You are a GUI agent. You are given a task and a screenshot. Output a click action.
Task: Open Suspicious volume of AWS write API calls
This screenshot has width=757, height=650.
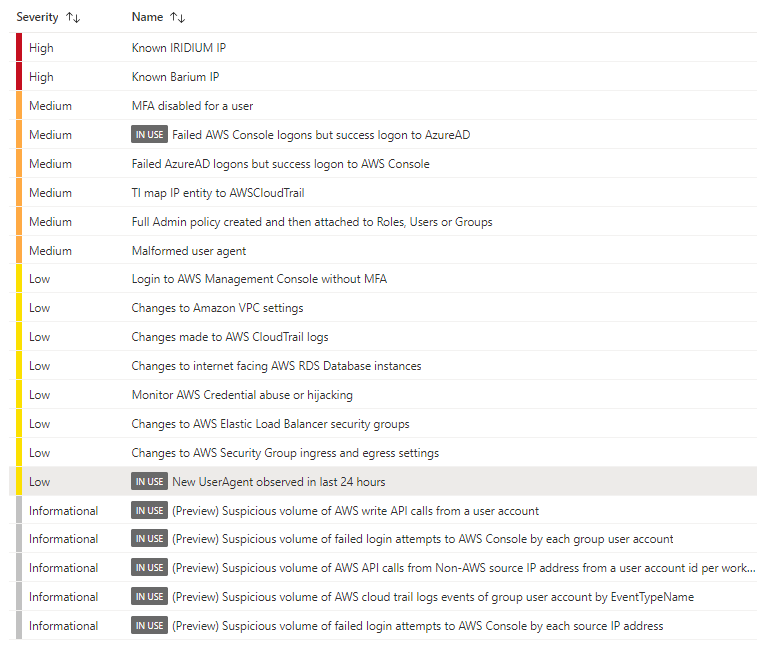pos(355,511)
